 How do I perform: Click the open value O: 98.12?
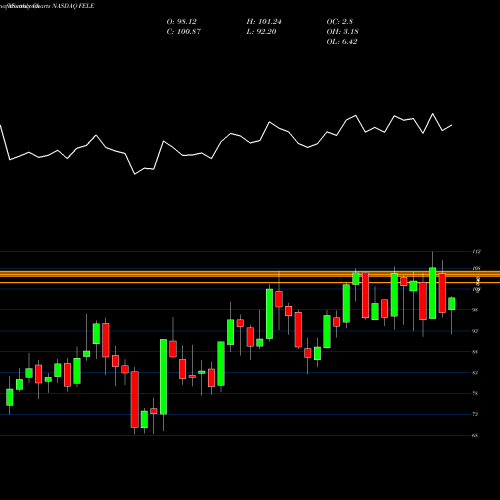pyautogui.click(x=182, y=22)
